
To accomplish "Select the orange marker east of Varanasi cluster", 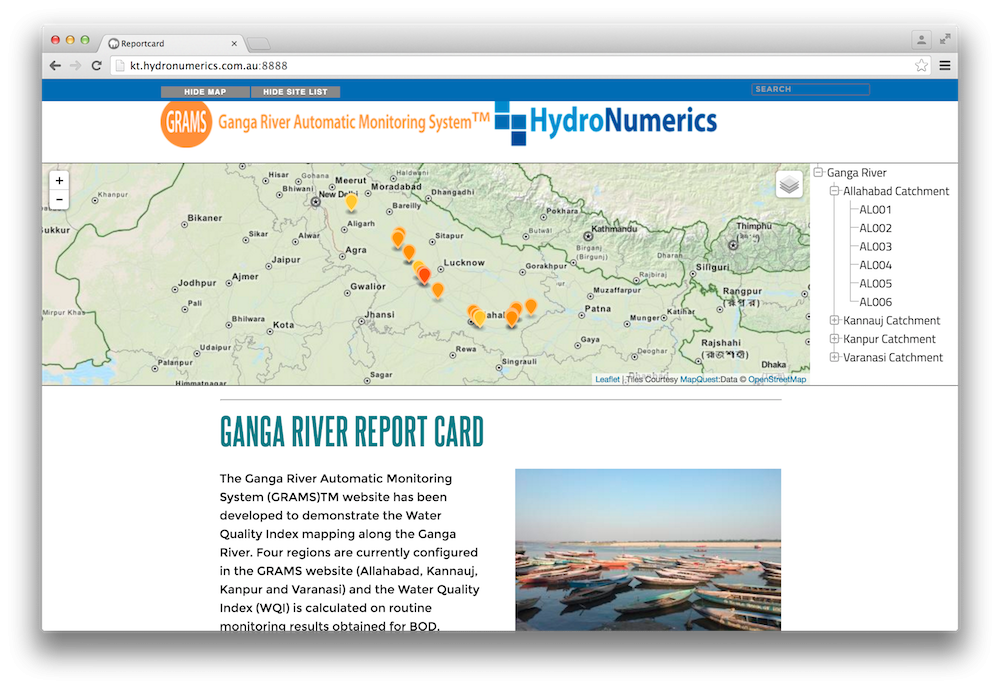I will coord(531,307).
